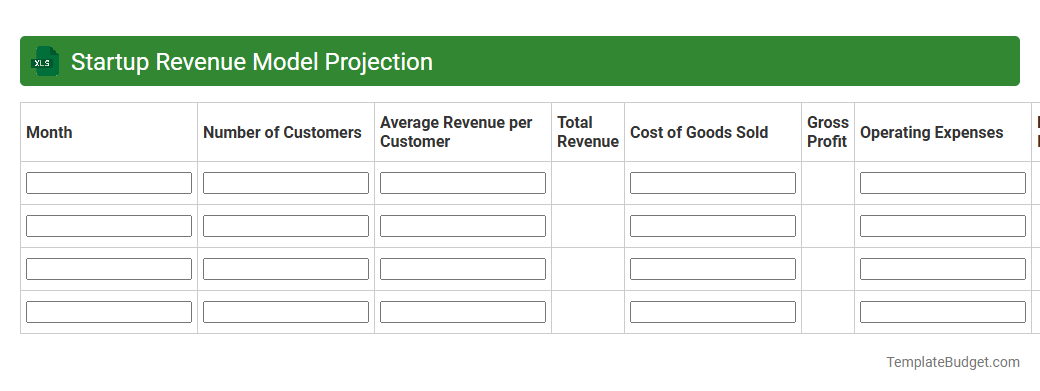Open the TemplateBudget.com link
The height and width of the screenshot is (391, 1040).
point(952,363)
